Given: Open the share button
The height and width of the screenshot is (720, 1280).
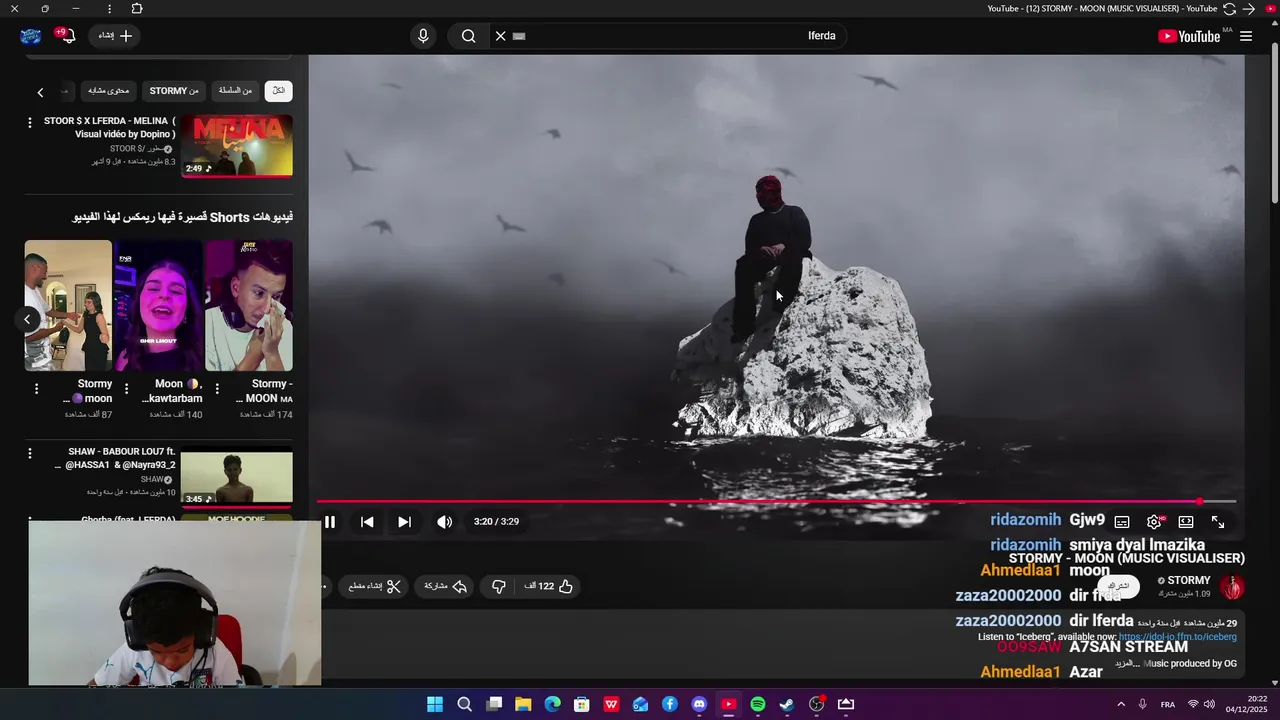Looking at the screenshot, I should click(446, 587).
